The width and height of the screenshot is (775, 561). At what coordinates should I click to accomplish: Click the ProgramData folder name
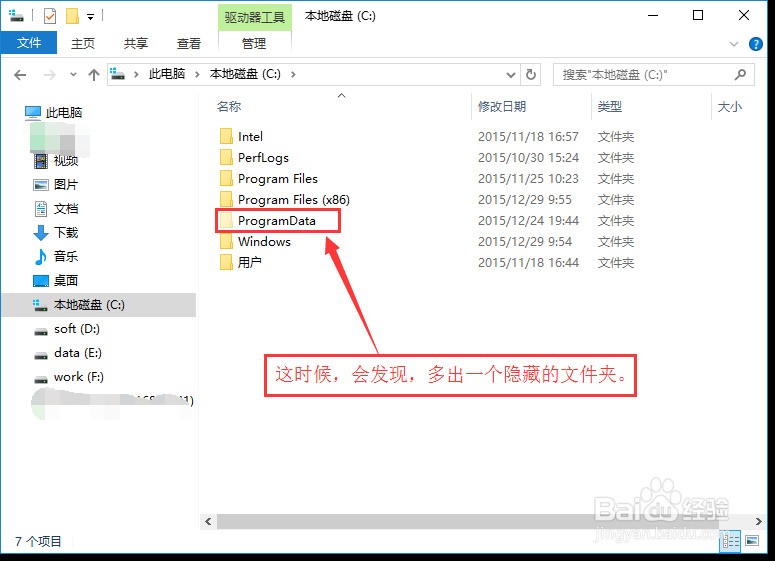[x=276, y=220]
